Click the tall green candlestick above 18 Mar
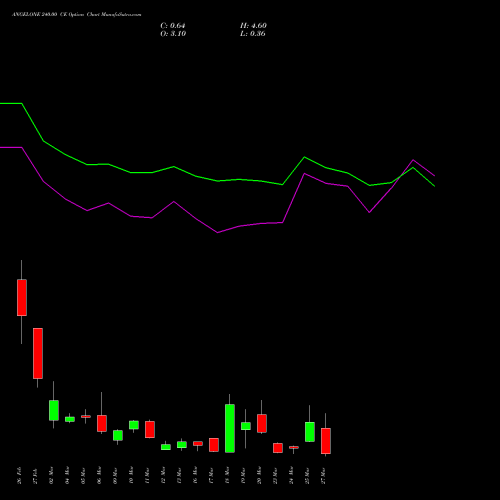Viewport: 500px width, 500px height. [x=230, y=428]
